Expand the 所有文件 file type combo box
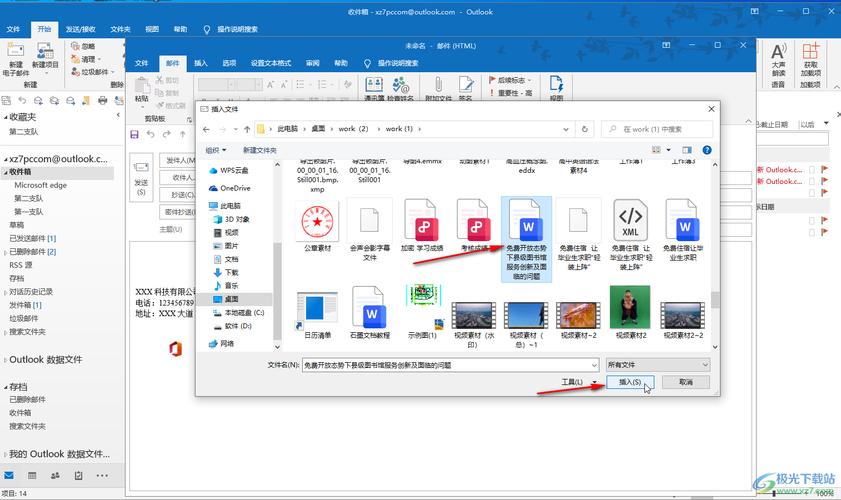841x500 pixels. [657, 365]
